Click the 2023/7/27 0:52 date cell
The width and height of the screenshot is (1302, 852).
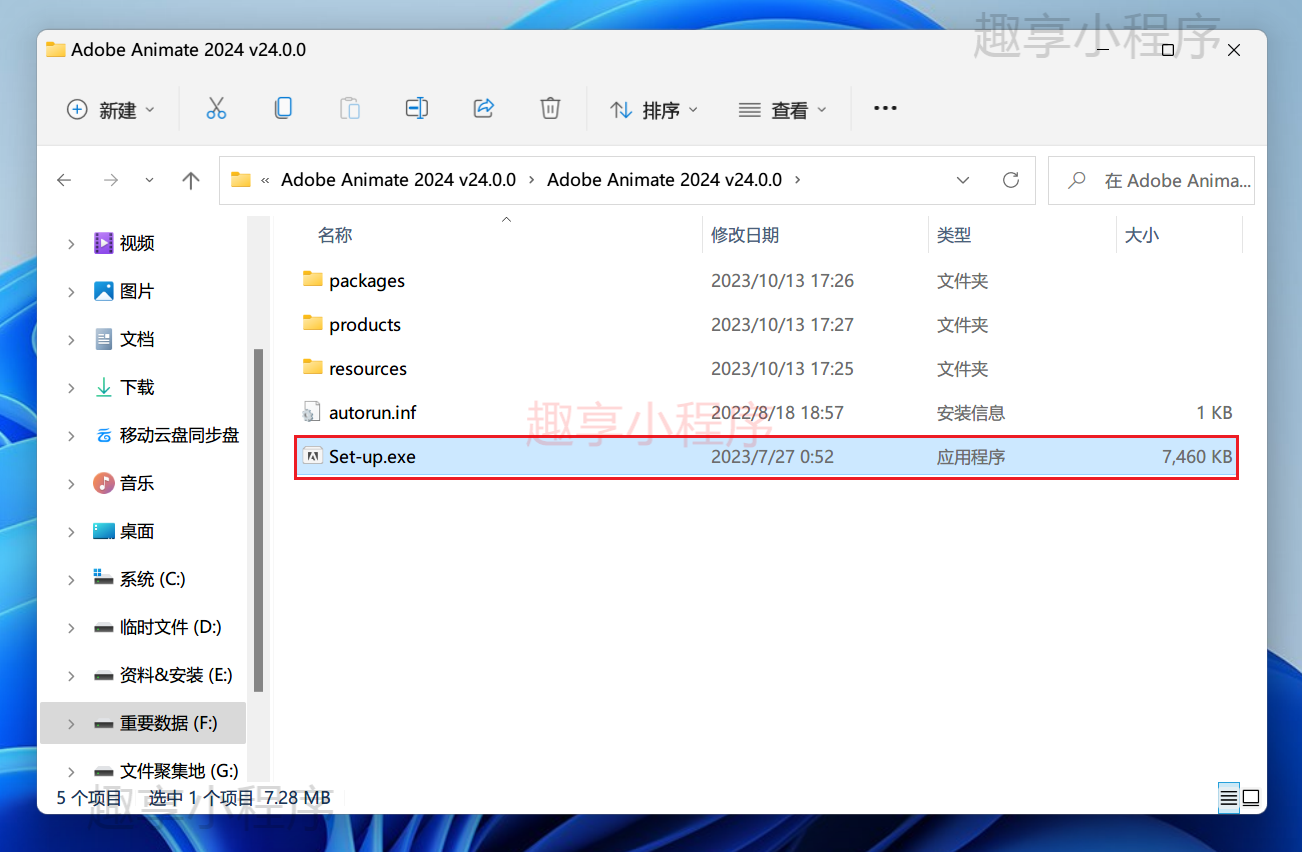772,457
